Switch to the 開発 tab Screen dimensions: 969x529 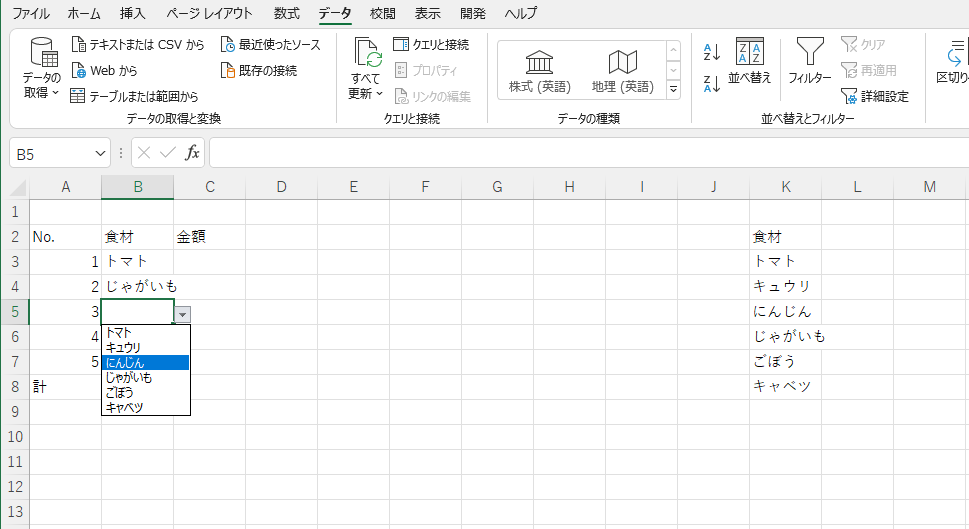tap(473, 13)
